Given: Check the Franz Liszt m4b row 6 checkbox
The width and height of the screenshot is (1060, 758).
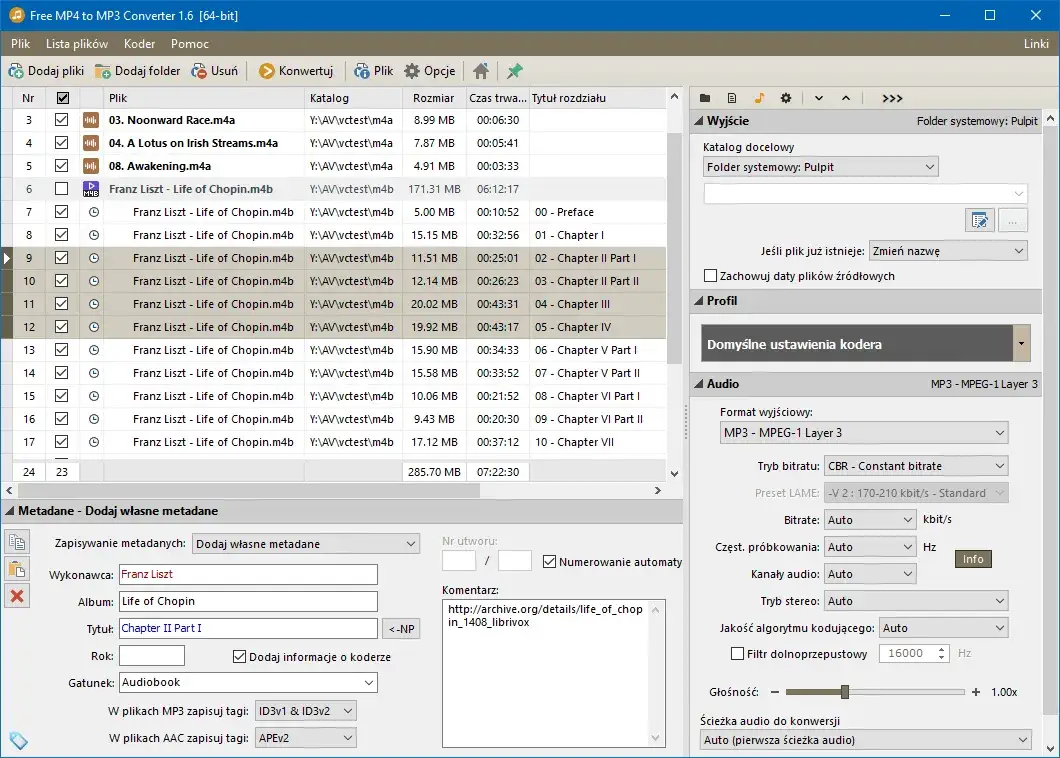Looking at the screenshot, I should click(x=62, y=189).
